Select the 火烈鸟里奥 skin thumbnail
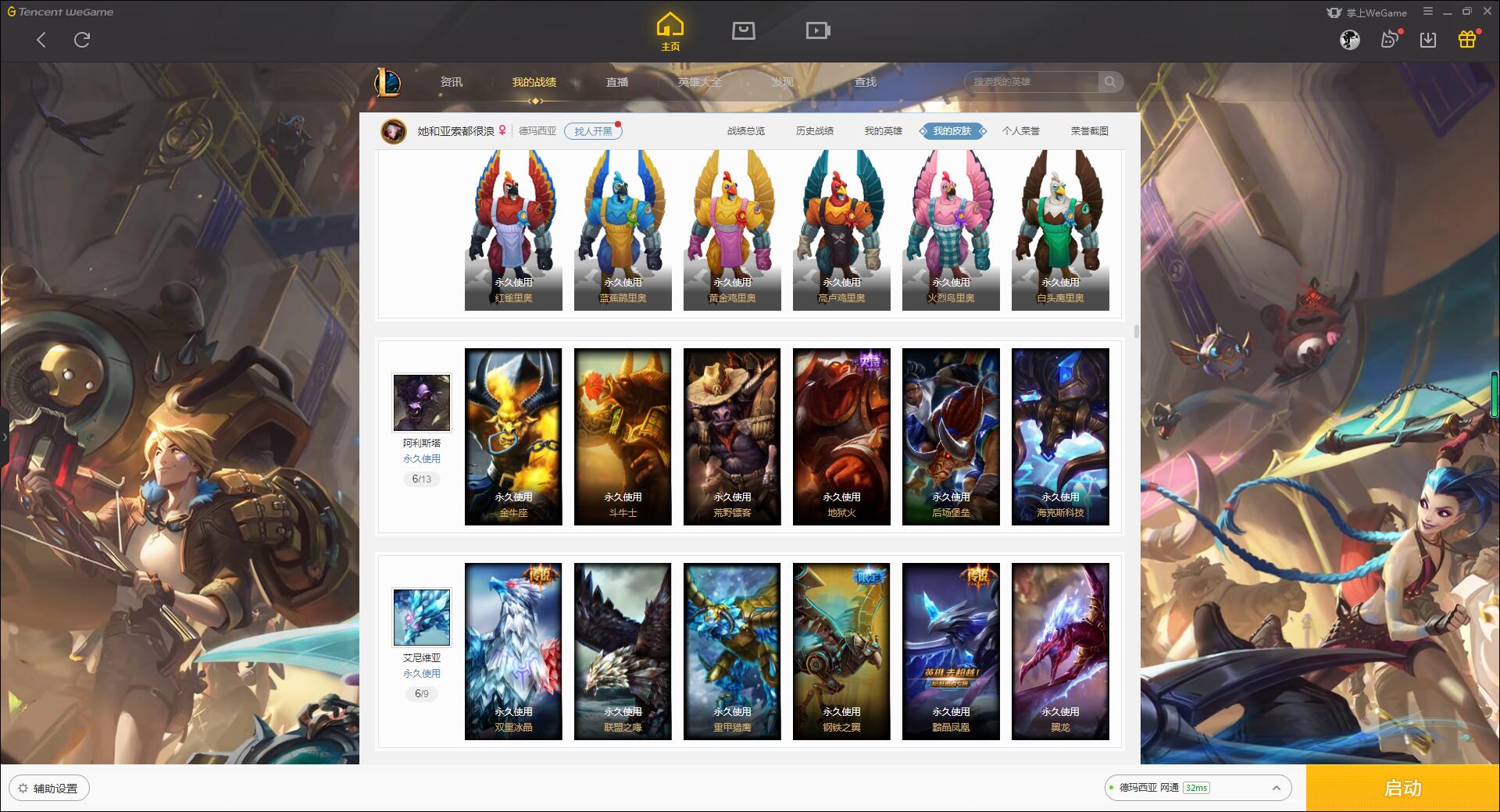The height and width of the screenshot is (812, 1500). point(951,230)
